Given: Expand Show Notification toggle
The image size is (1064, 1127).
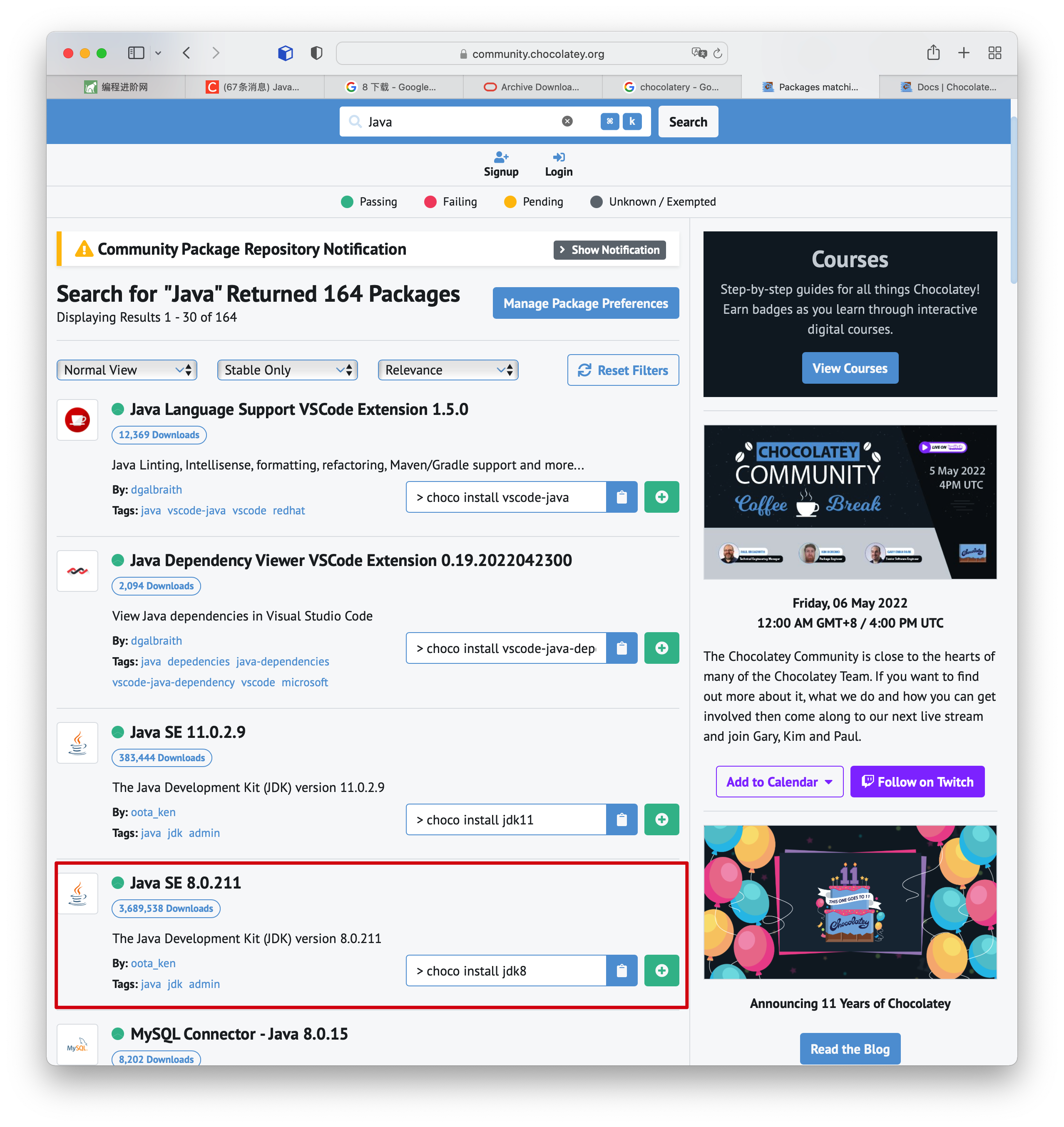Looking at the screenshot, I should [x=609, y=250].
